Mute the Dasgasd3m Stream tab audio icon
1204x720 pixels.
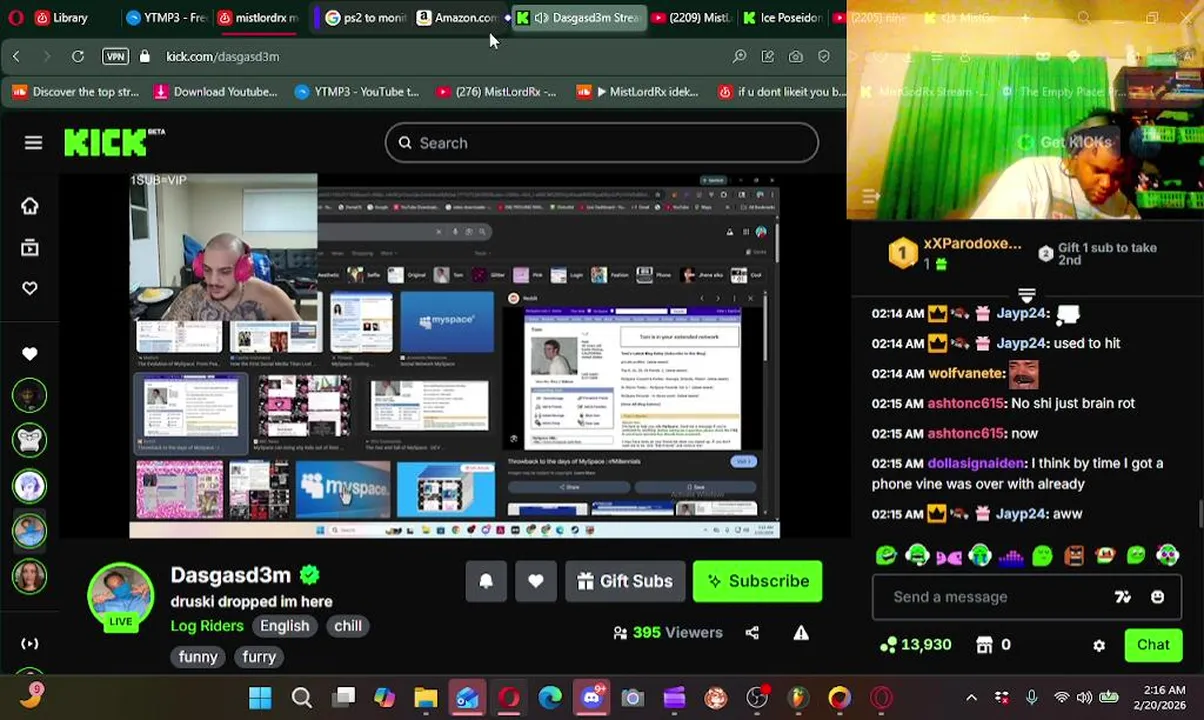(541, 18)
